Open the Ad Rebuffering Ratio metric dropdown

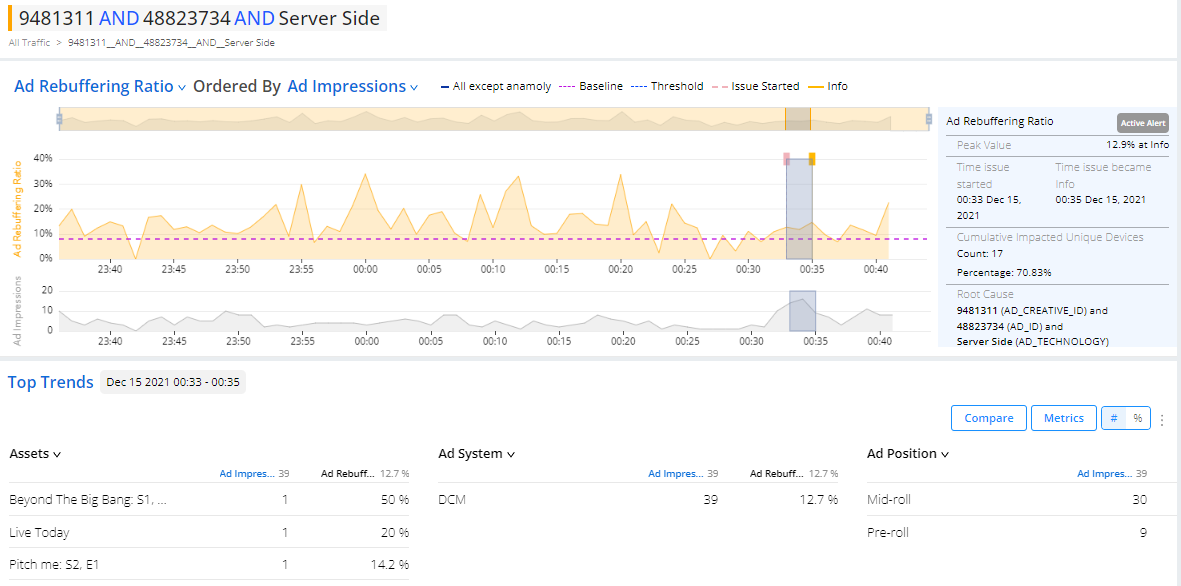click(100, 87)
